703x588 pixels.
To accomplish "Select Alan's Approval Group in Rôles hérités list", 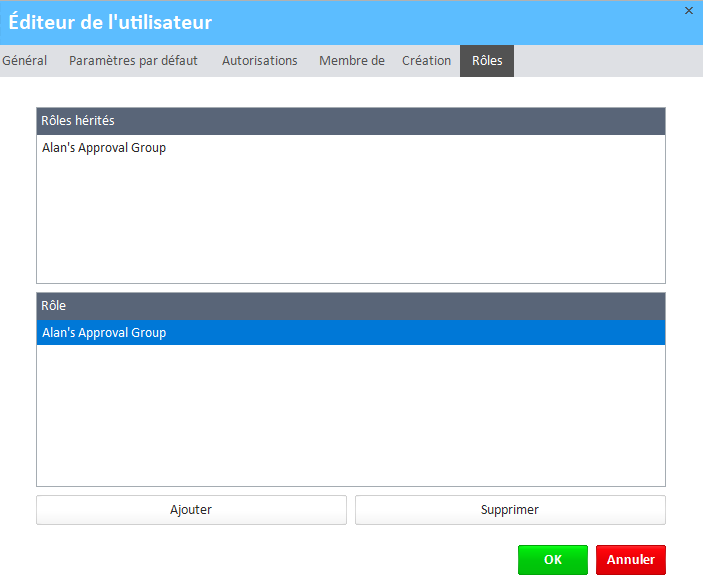I will pyautogui.click(x=104, y=148).
